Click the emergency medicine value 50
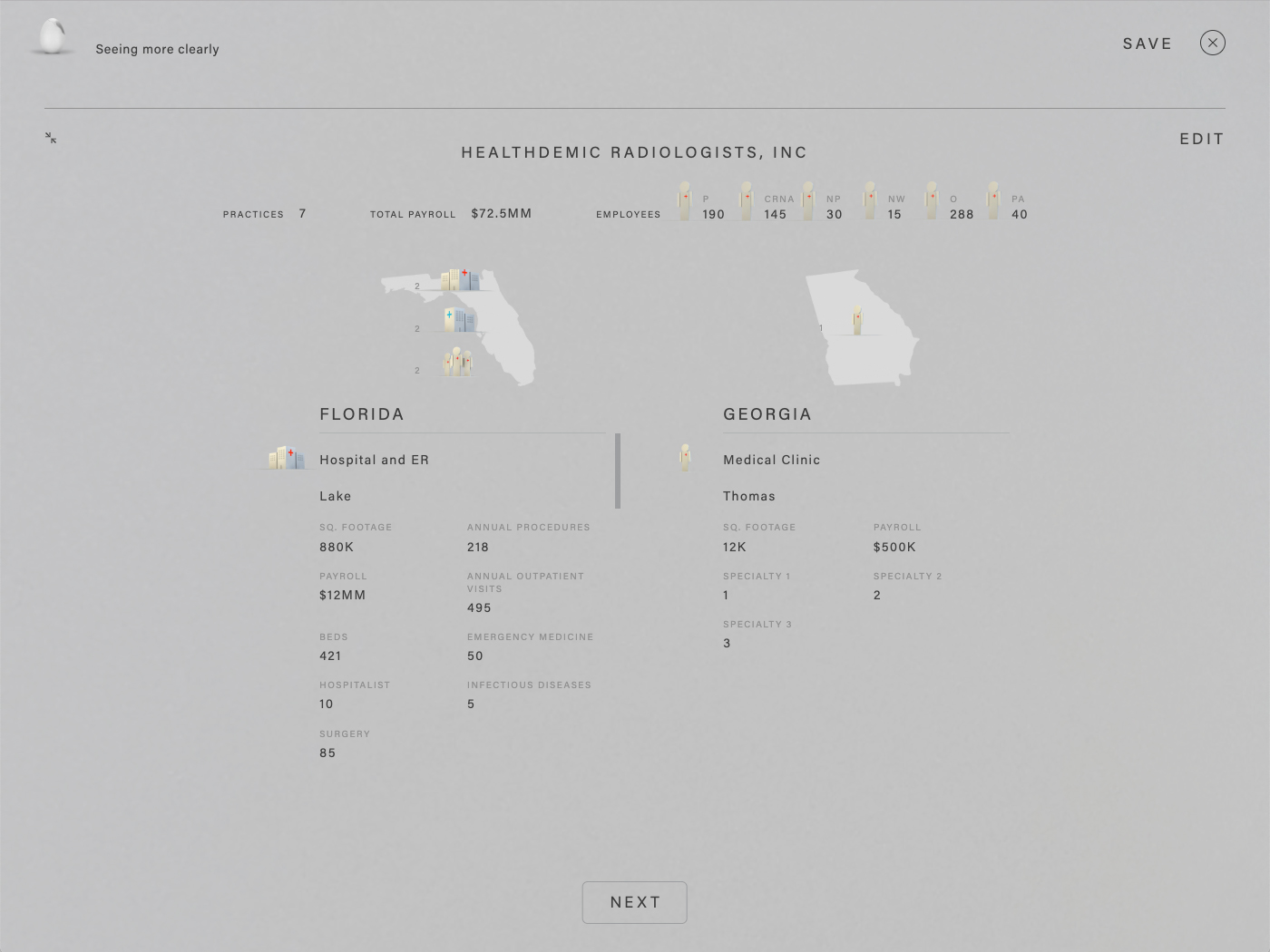The width and height of the screenshot is (1270, 952). (x=475, y=656)
